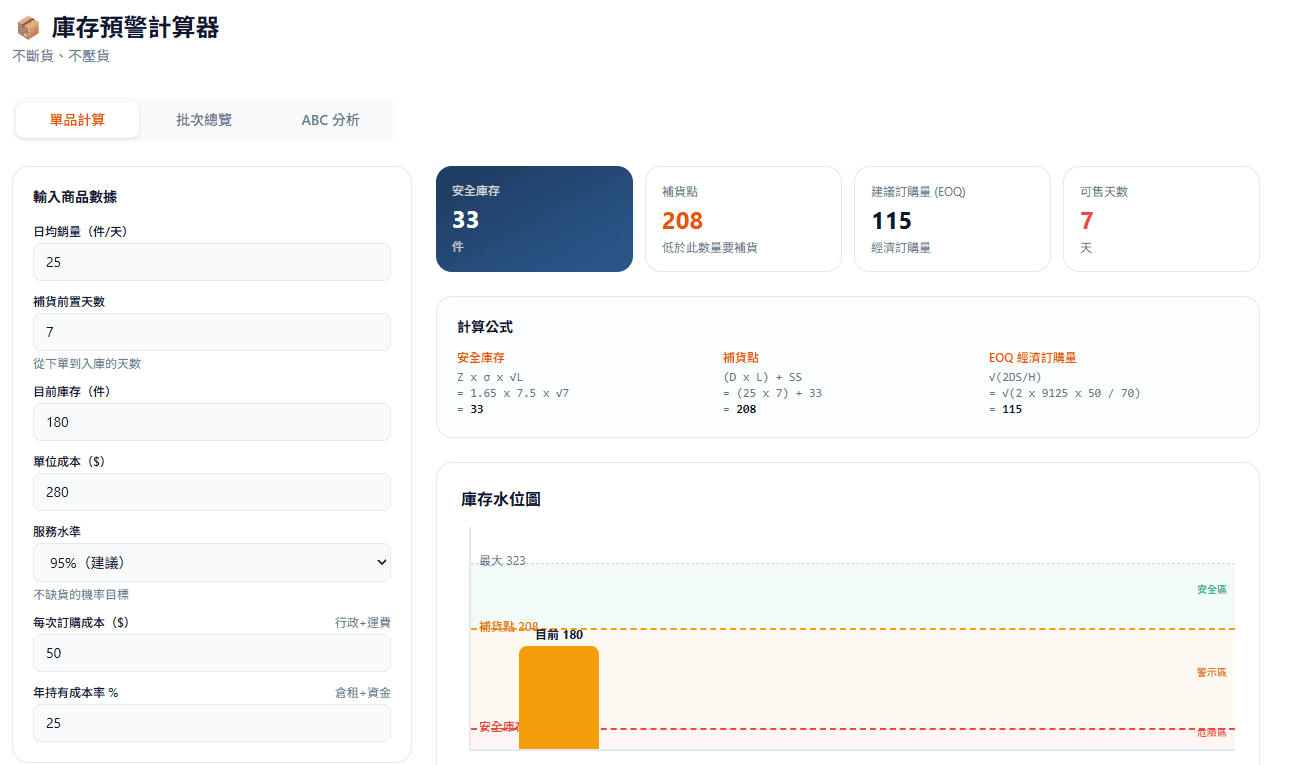Click the 從下單到入庫的天數 hint text

tap(87, 364)
